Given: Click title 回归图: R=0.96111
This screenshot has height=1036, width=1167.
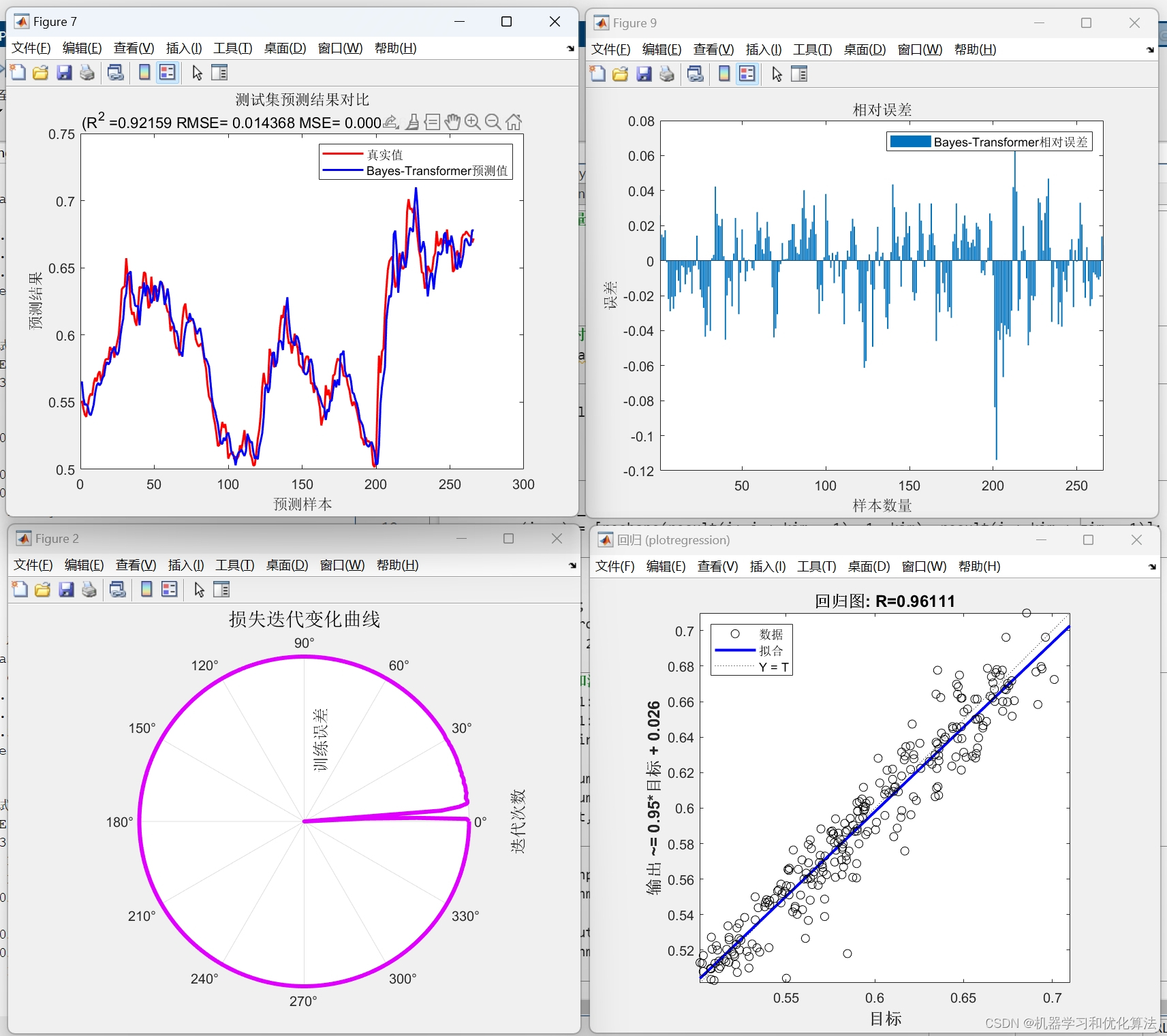Looking at the screenshot, I should [884, 601].
